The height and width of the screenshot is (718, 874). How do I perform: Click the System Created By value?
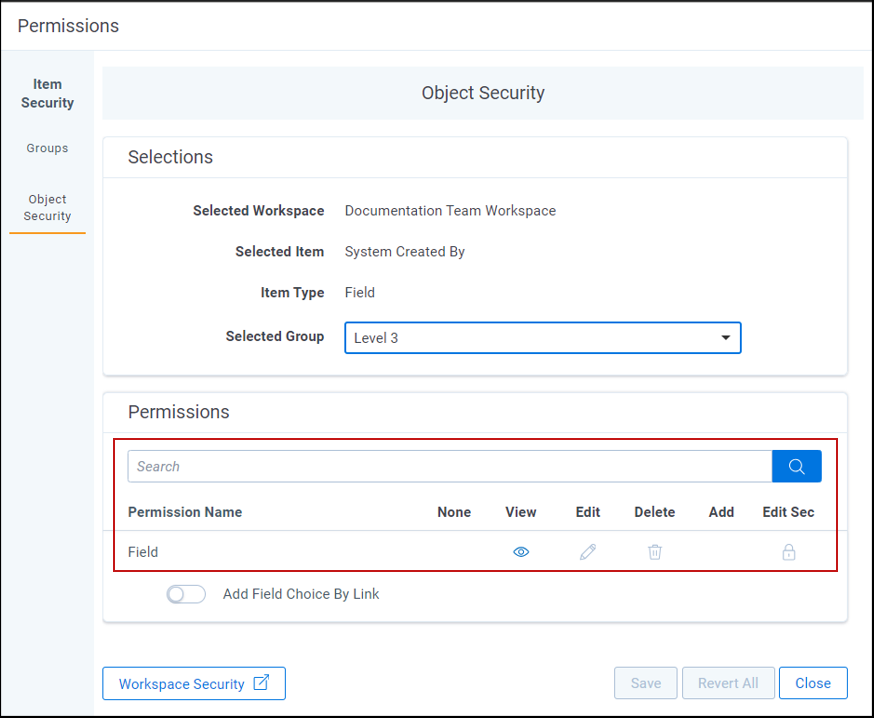coord(405,252)
